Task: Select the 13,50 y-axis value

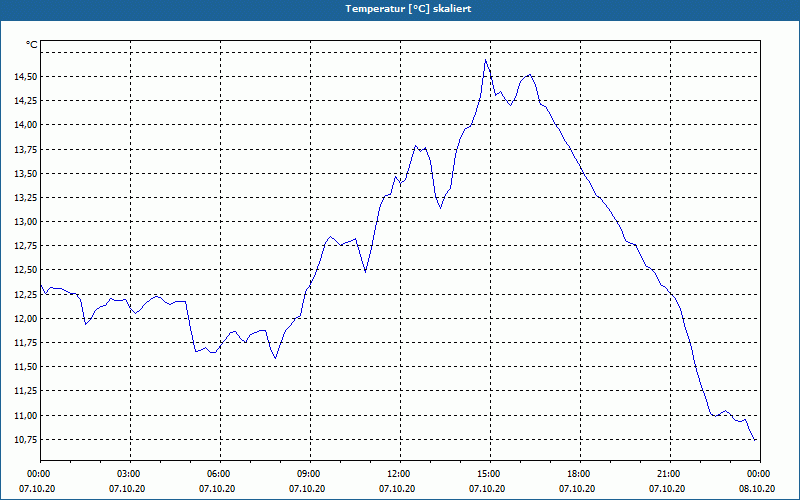Action: click(26, 173)
